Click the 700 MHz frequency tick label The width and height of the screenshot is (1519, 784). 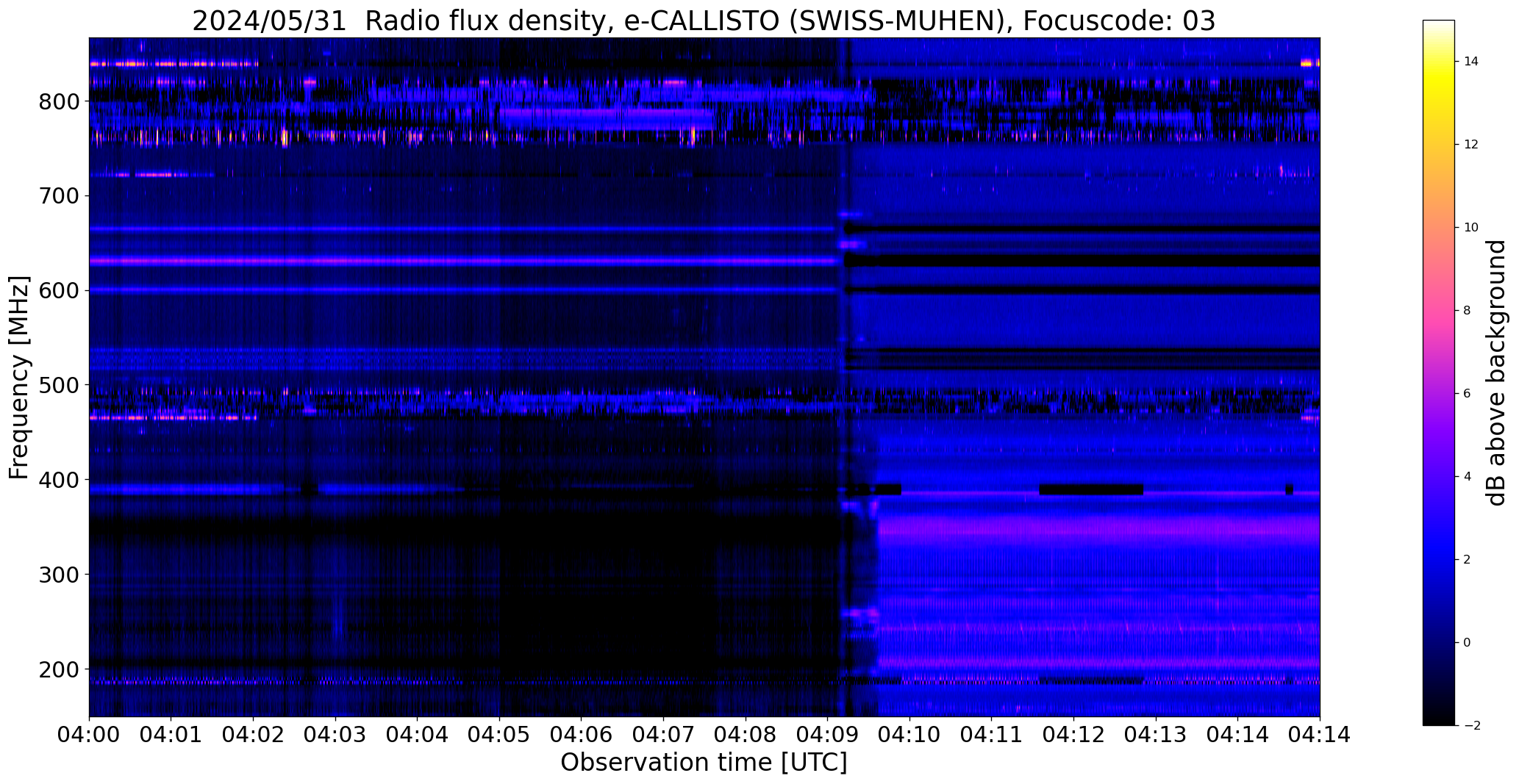click(58, 196)
